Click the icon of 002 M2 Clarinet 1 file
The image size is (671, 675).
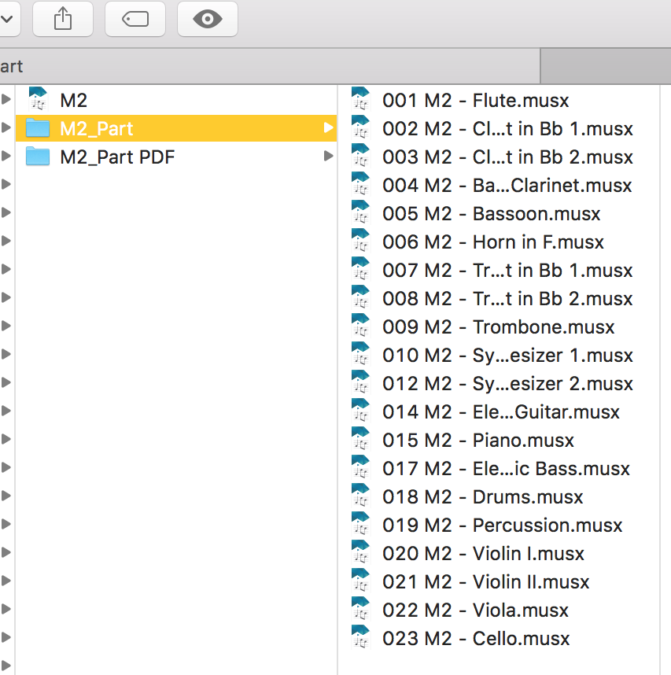click(x=361, y=127)
